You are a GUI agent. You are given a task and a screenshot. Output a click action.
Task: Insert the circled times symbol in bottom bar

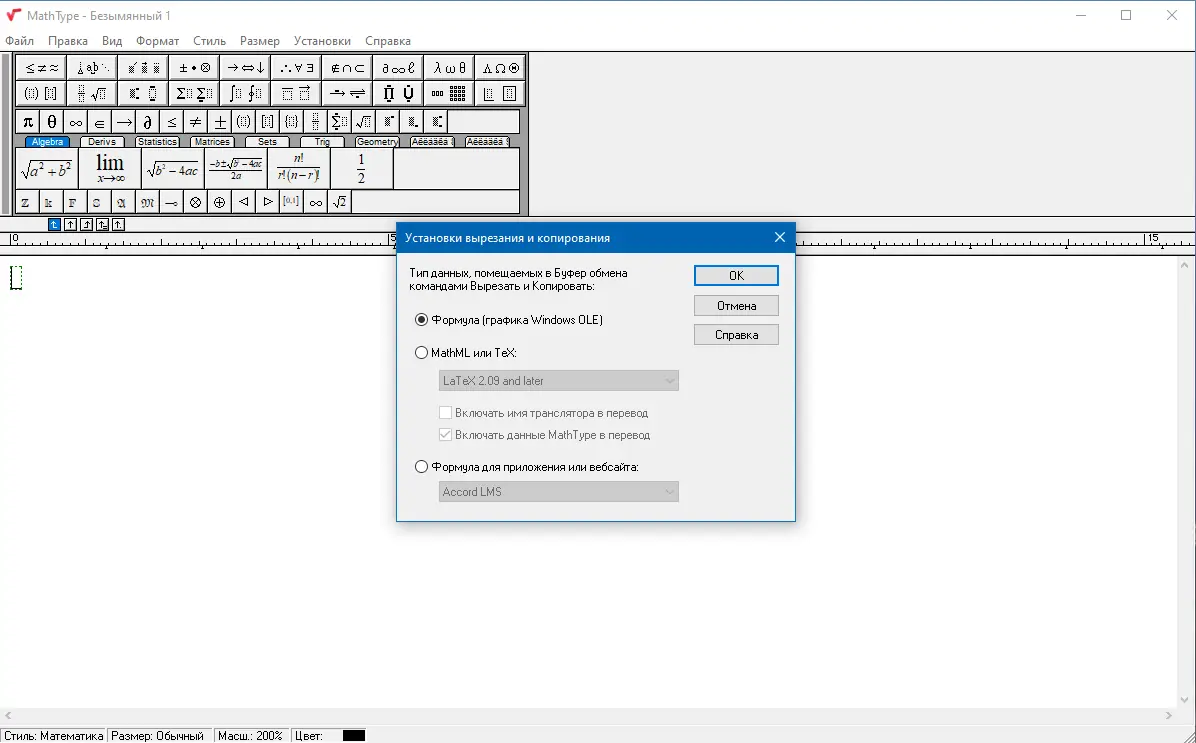coord(196,202)
